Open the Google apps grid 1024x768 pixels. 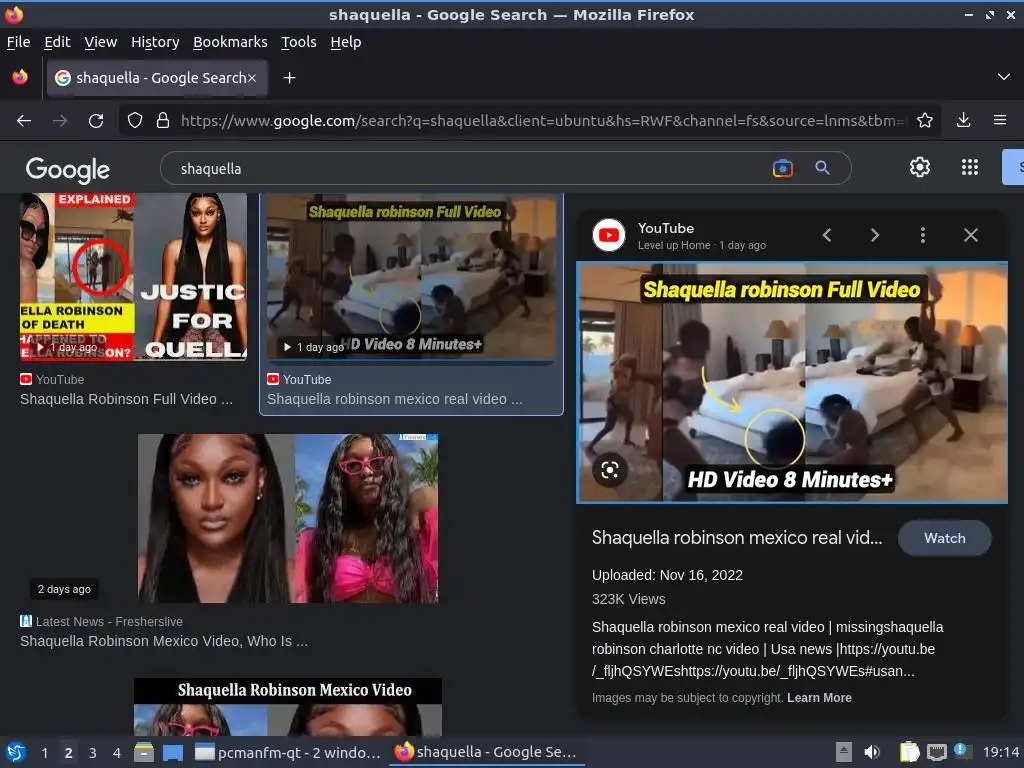pyautogui.click(x=970, y=167)
